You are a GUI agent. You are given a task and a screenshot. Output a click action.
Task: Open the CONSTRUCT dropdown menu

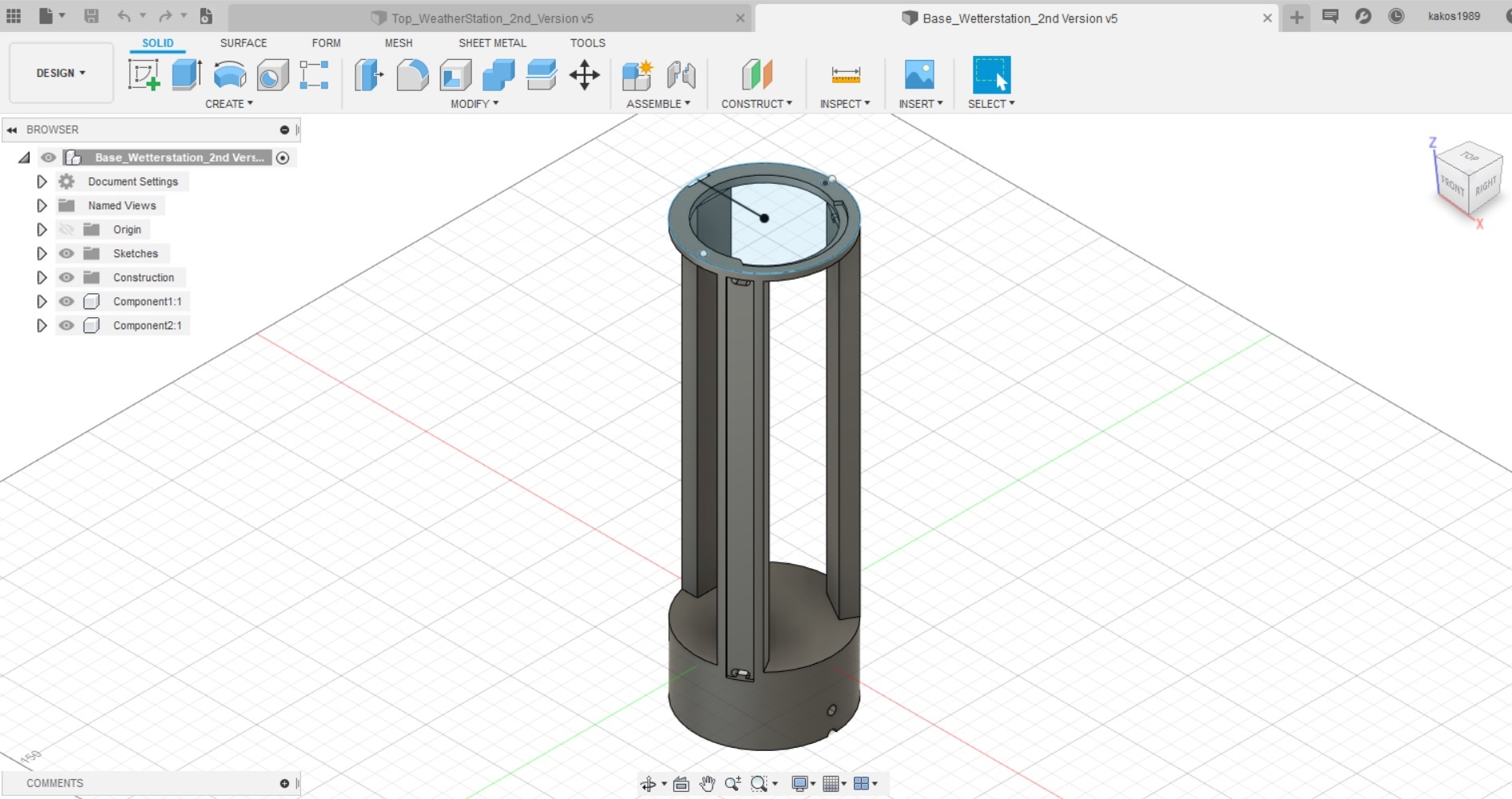pos(757,104)
